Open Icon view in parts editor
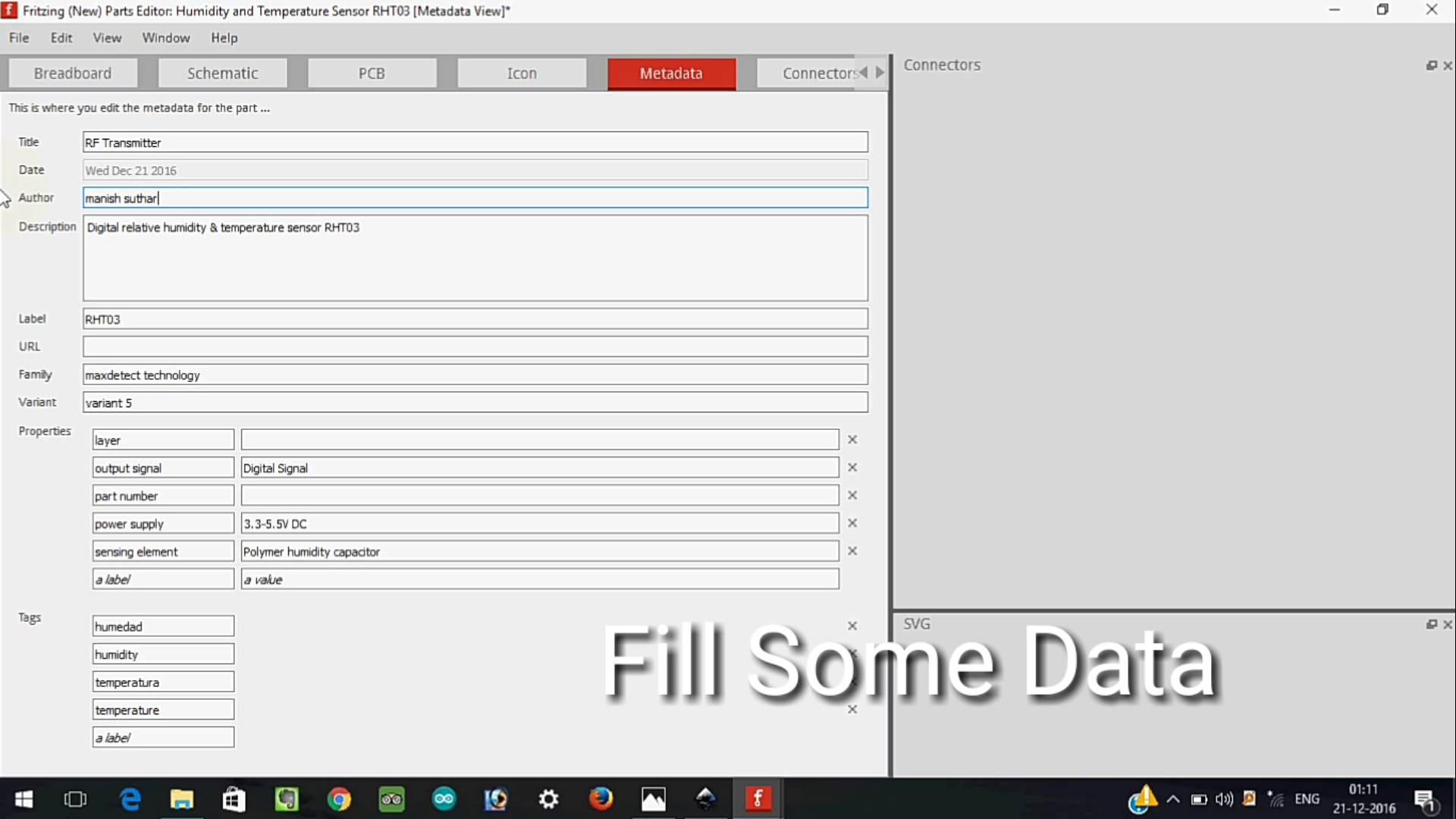 [521, 73]
